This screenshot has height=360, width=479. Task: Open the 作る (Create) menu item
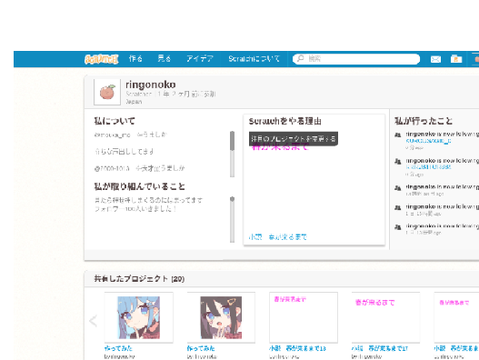[136, 59]
